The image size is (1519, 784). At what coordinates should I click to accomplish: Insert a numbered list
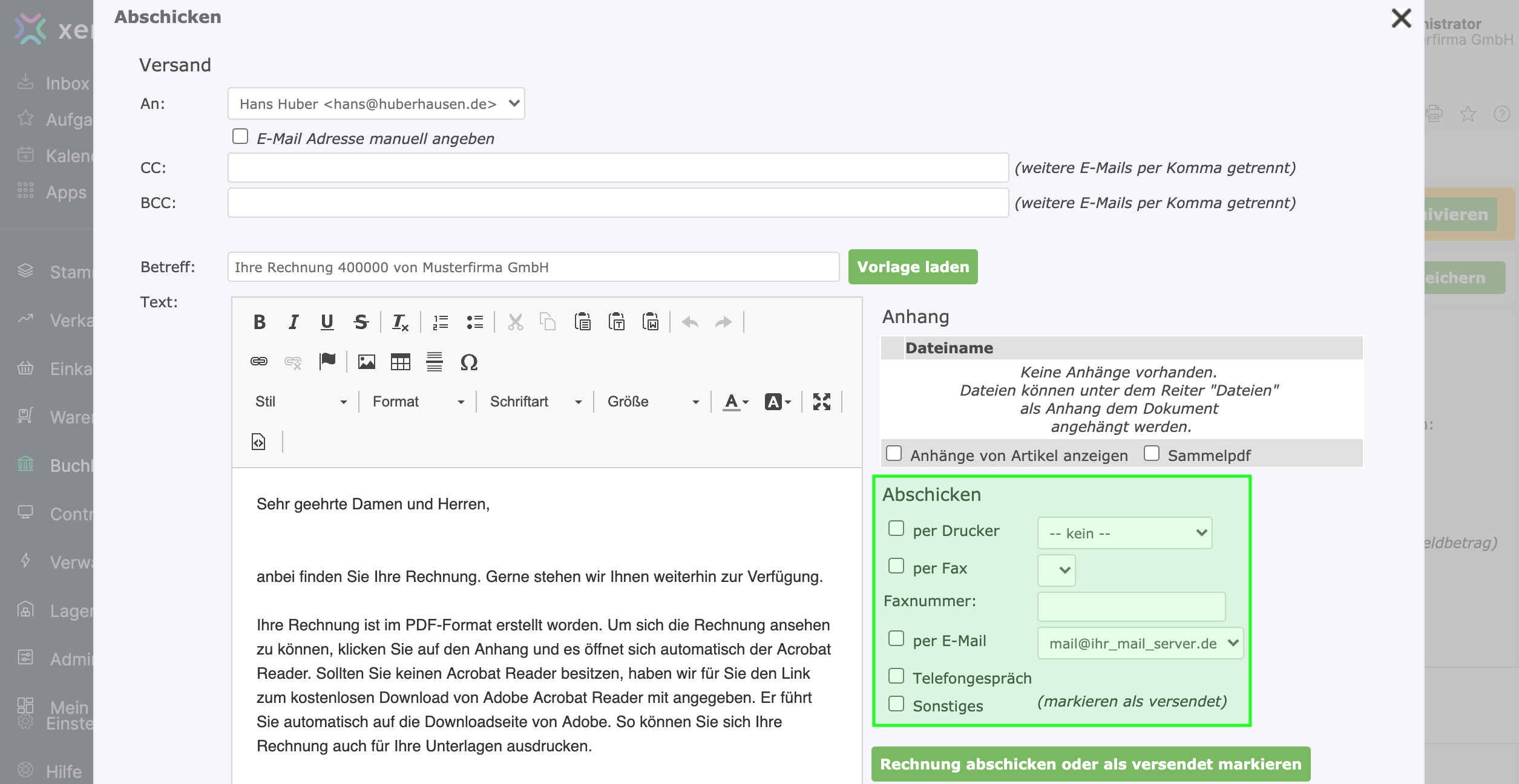coord(441,322)
